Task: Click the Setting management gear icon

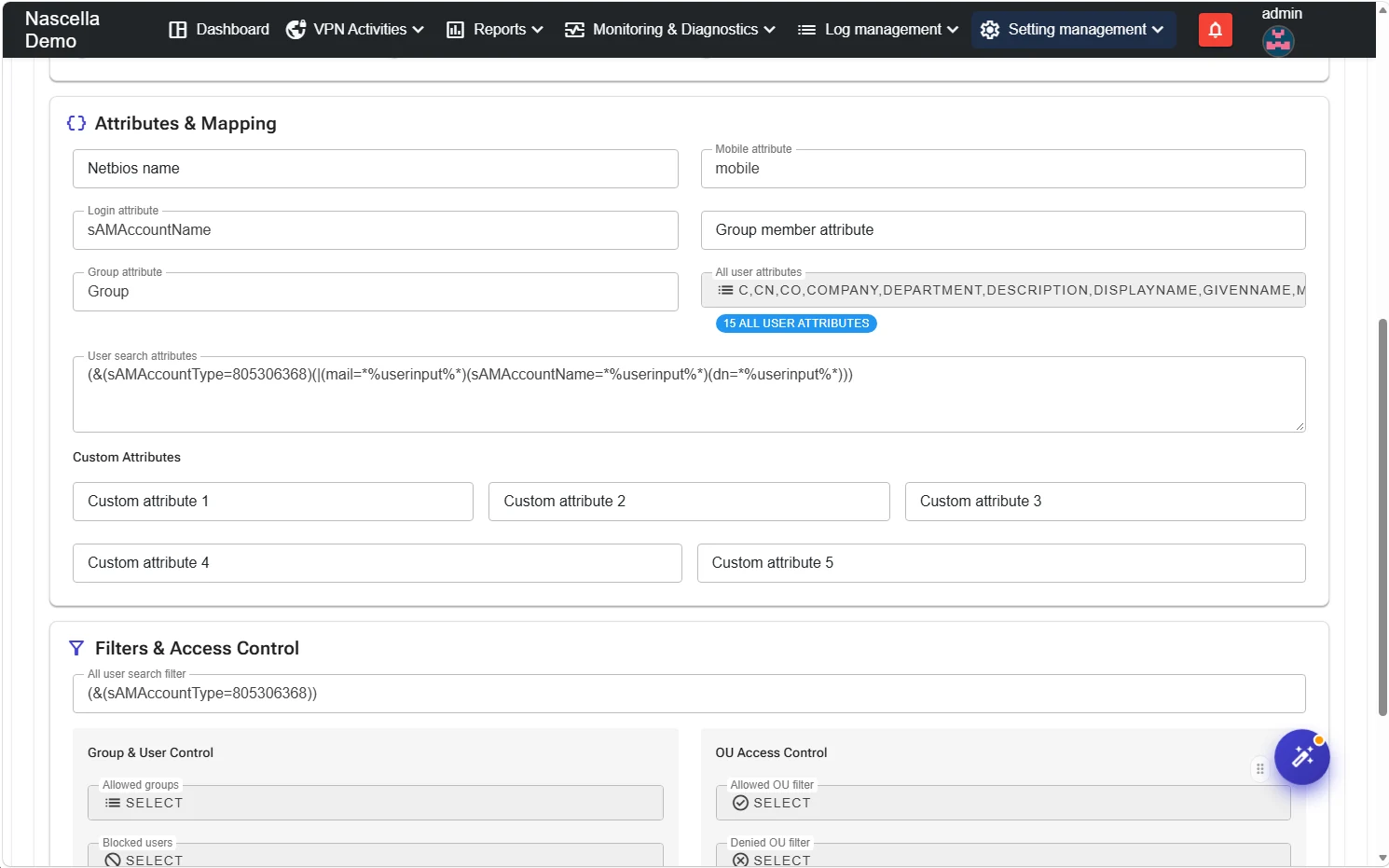Action: pos(990,30)
